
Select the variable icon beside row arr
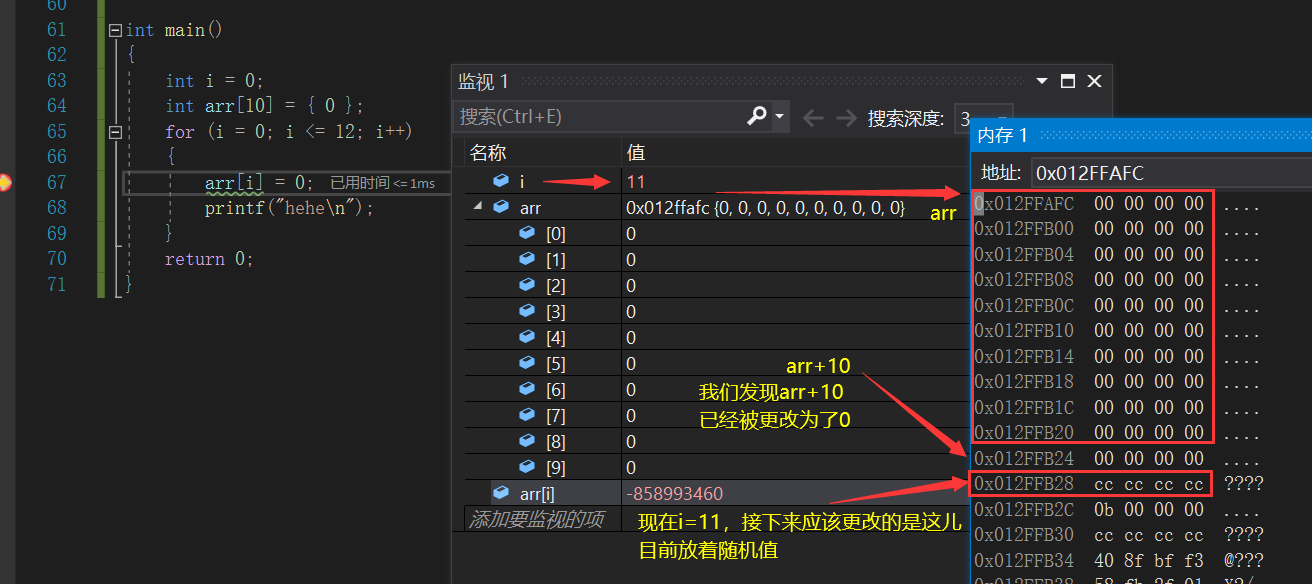(501, 207)
